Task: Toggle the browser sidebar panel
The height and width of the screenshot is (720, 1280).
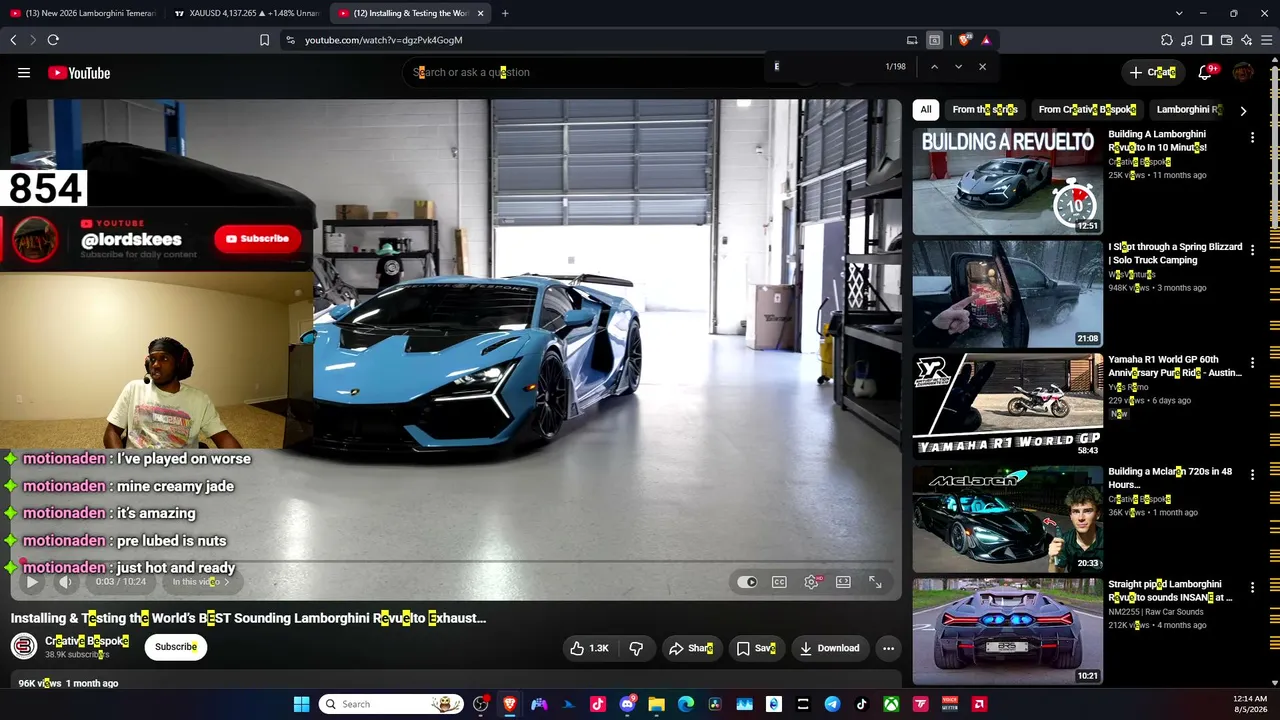Action: (x=1207, y=40)
